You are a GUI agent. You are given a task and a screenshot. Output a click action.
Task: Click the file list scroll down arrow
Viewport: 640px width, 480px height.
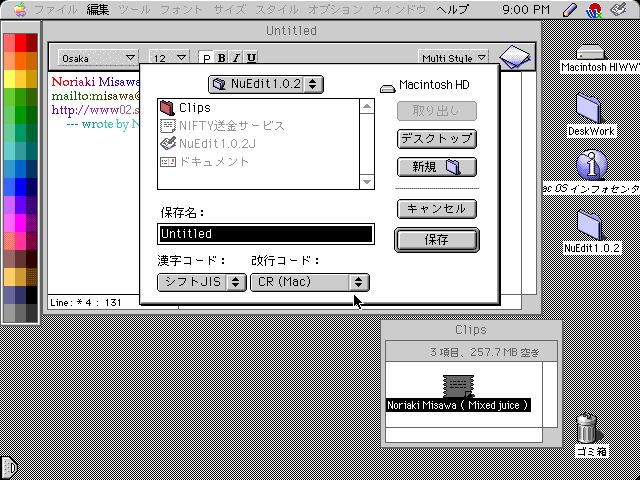pos(367,182)
